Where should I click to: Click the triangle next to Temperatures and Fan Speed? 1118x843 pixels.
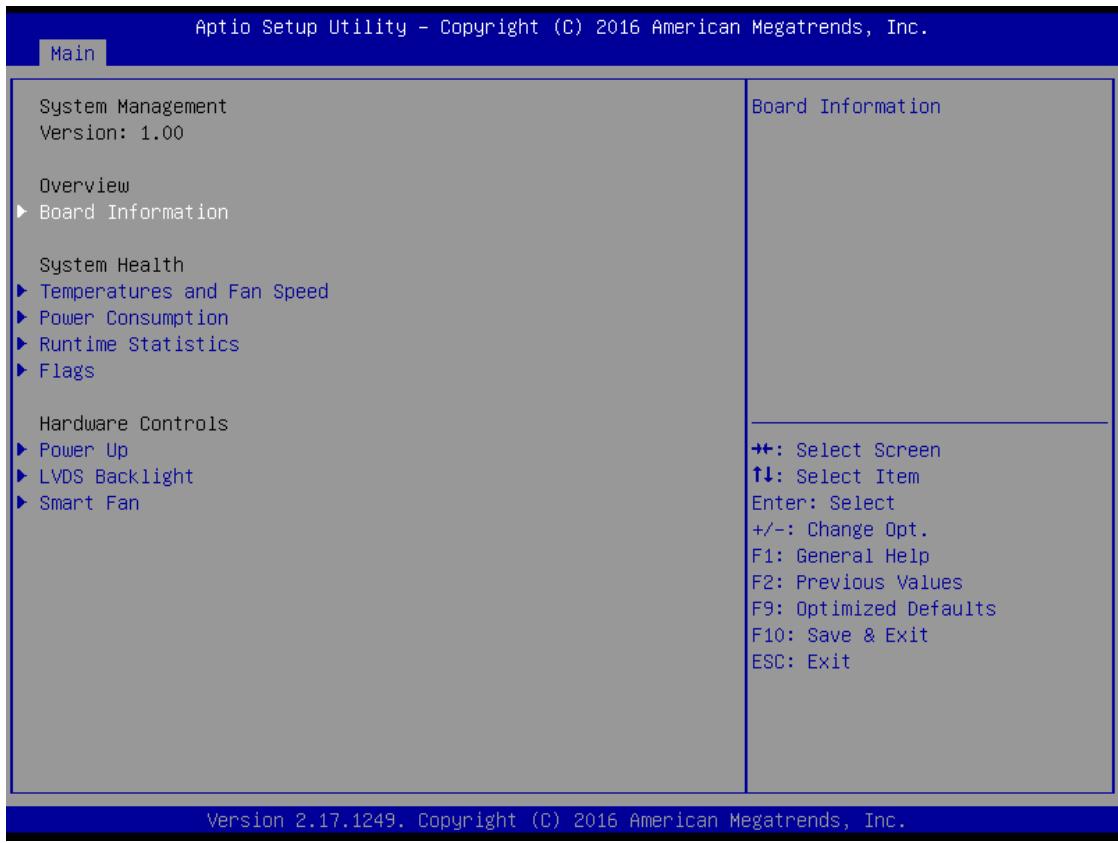pyautogui.click(x=22, y=291)
